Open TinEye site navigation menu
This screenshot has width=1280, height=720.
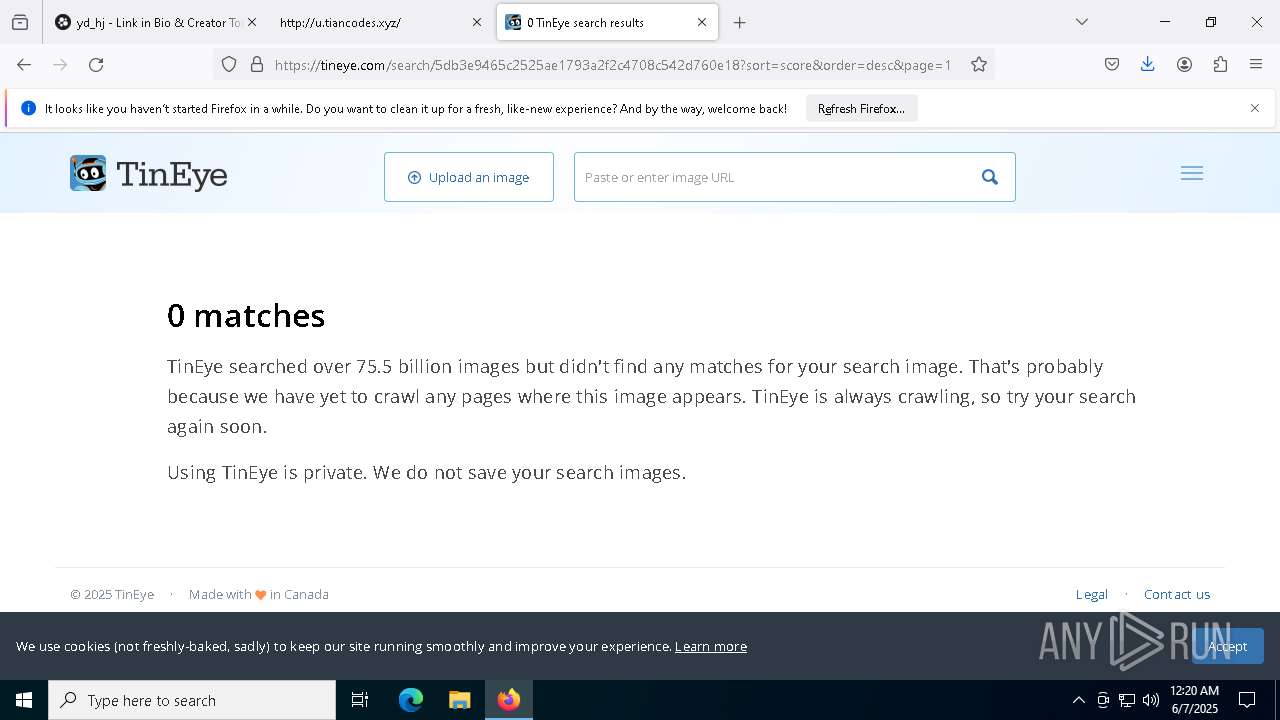(1192, 174)
